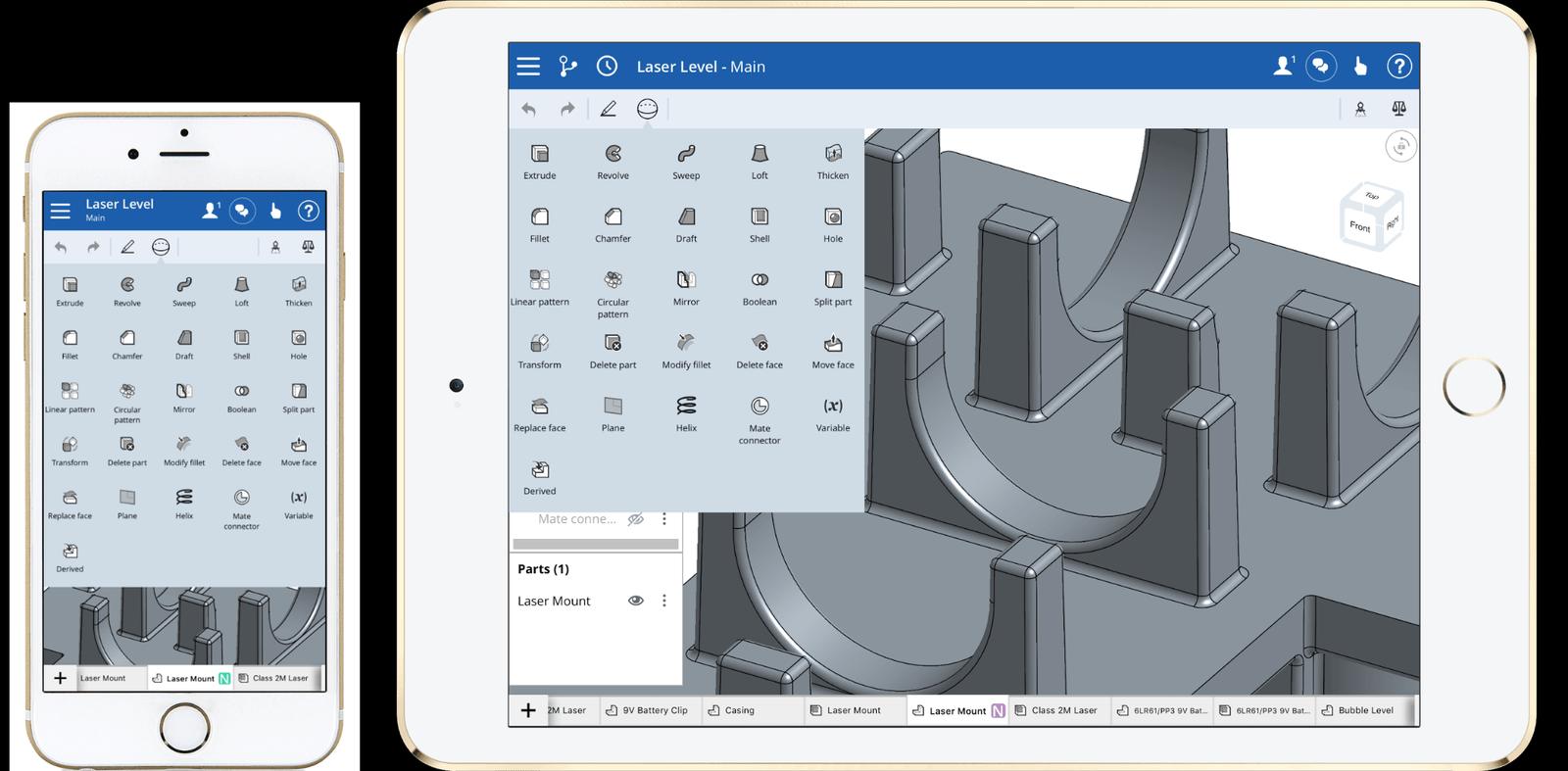1568x771 pixels.
Task: Open the hamburger menu on the tablet
Action: [x=528, y=67]
